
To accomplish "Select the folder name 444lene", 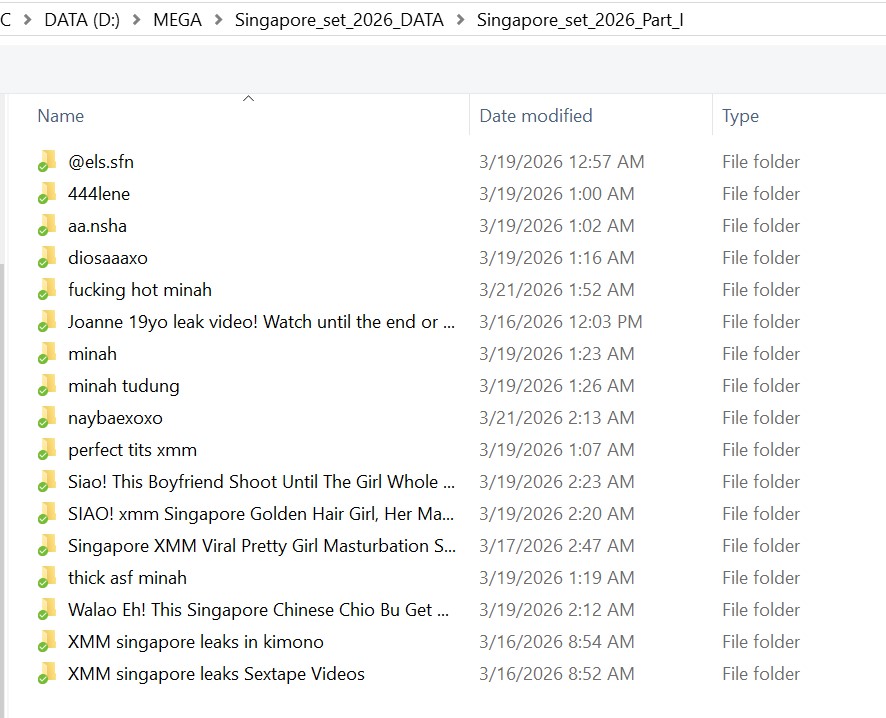I will click(99, 194).
